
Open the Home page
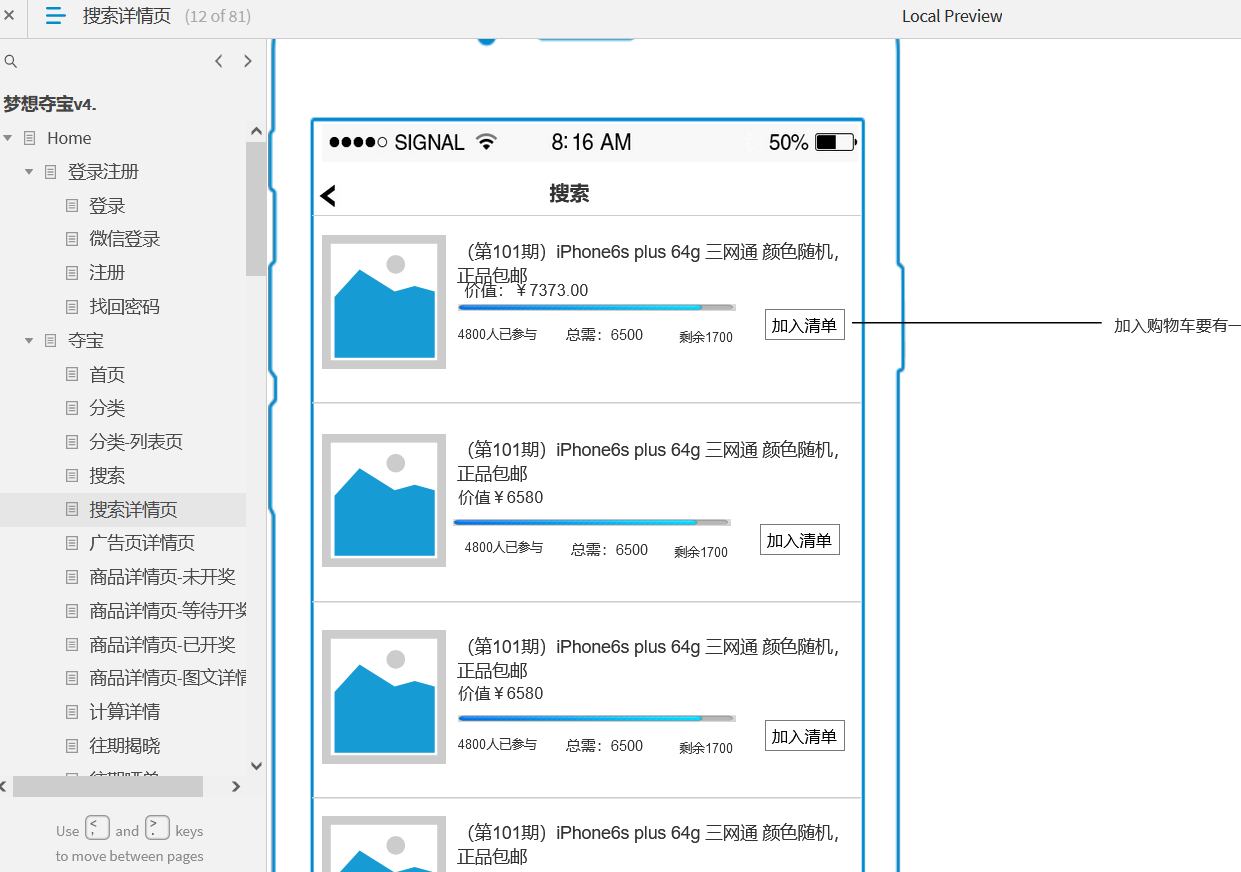[69, 138]
